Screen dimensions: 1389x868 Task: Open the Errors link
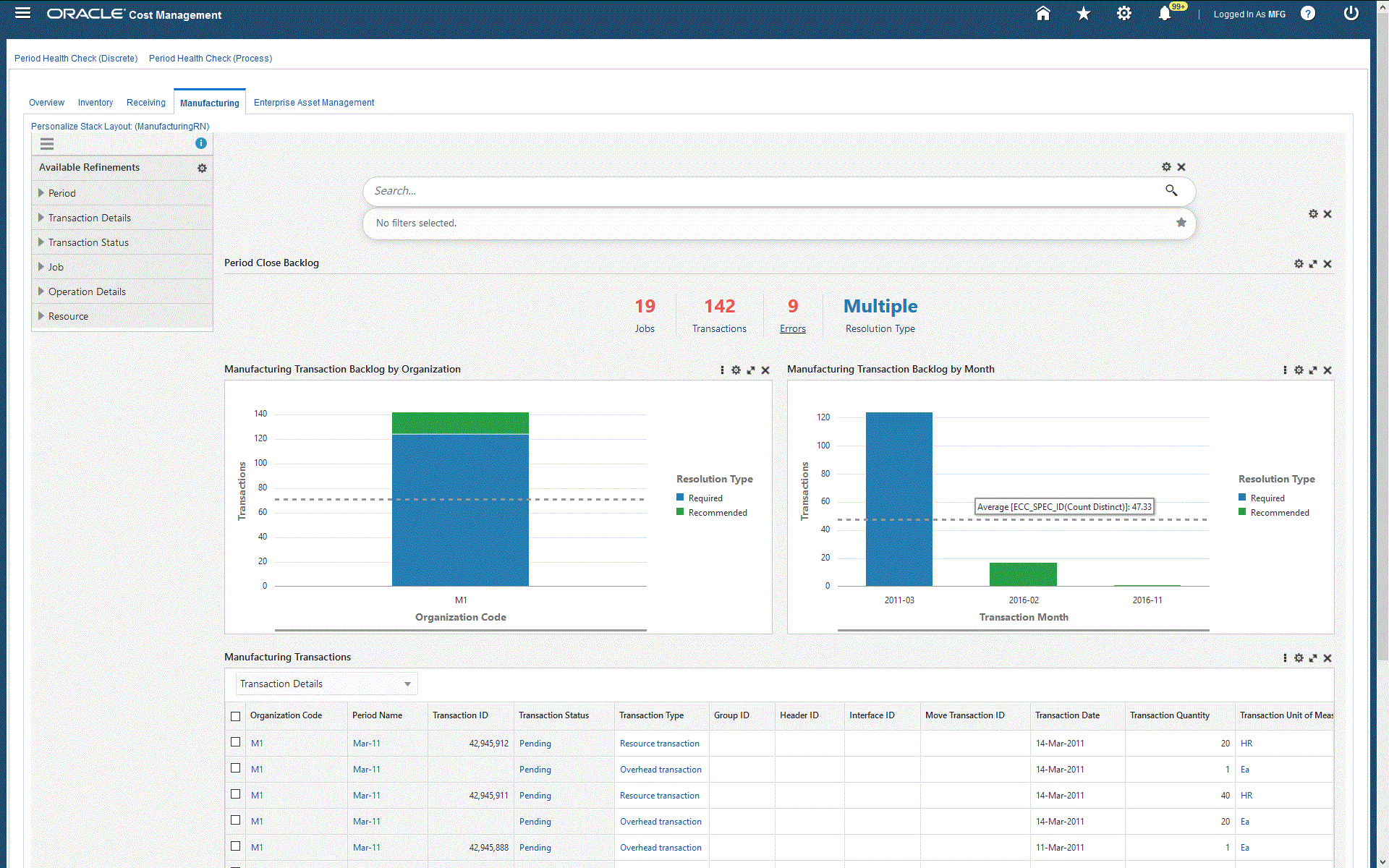pyautogui.click(x=792, y=328)
